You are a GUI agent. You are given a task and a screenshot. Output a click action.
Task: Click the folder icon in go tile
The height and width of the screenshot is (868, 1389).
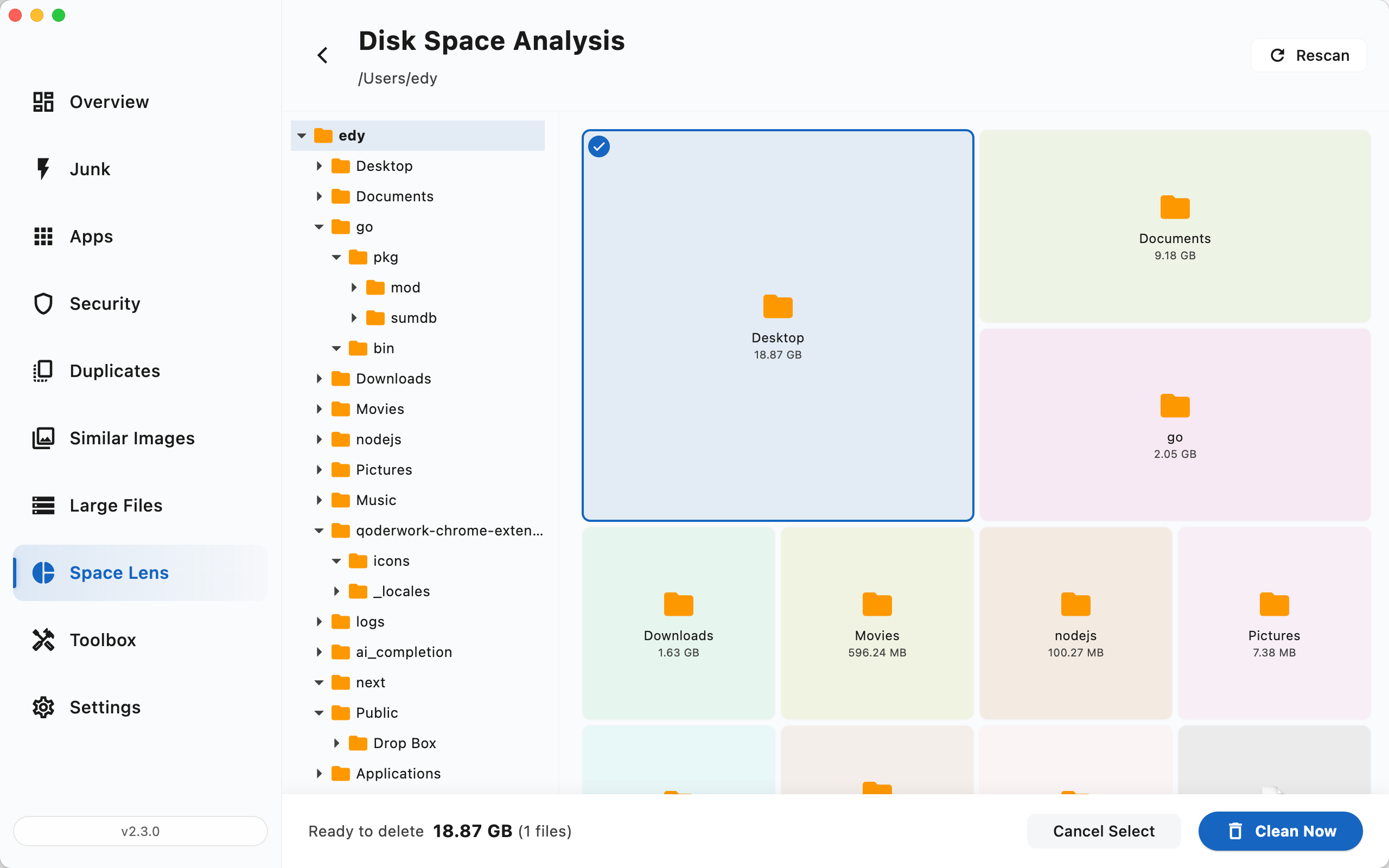point(1174,406)
